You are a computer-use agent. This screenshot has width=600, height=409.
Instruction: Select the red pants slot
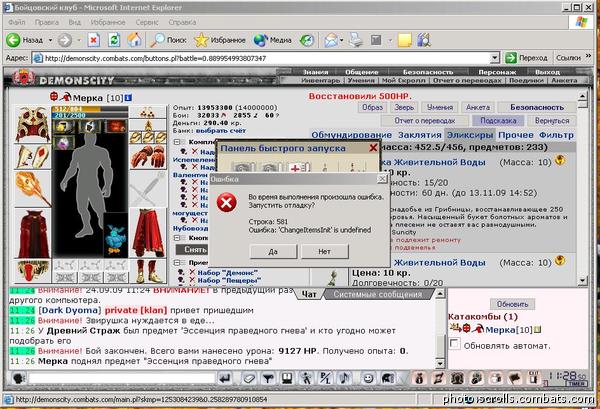click(x=148, y=233)
